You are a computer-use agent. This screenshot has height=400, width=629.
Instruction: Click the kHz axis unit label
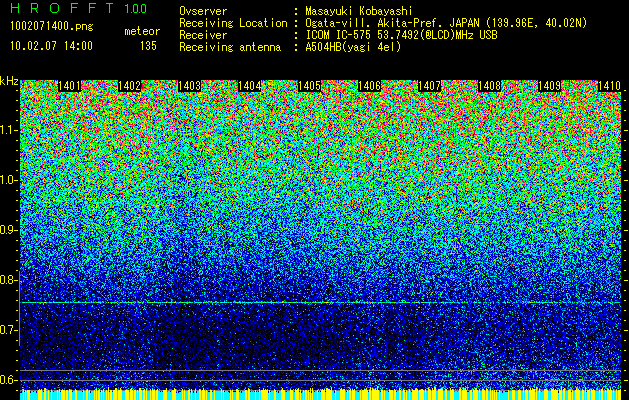9,81
